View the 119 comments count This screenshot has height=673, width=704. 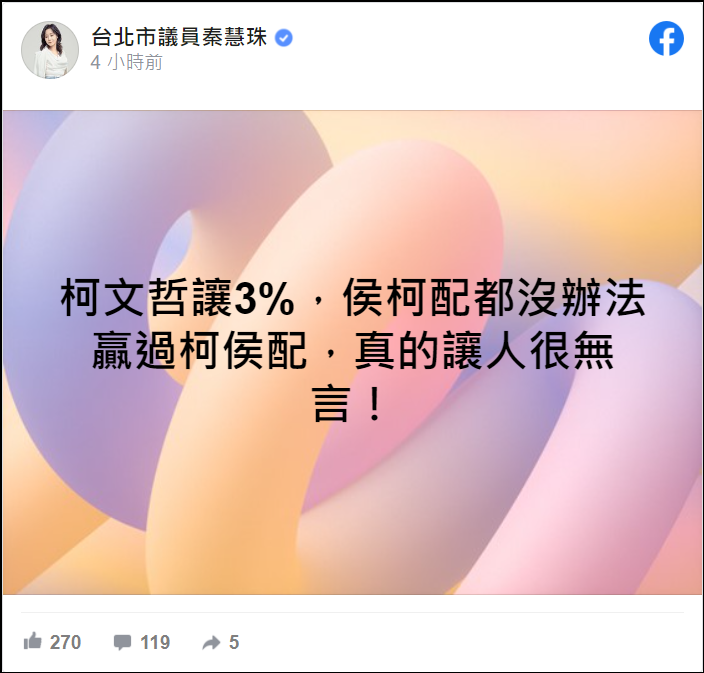tap(155, 642)
